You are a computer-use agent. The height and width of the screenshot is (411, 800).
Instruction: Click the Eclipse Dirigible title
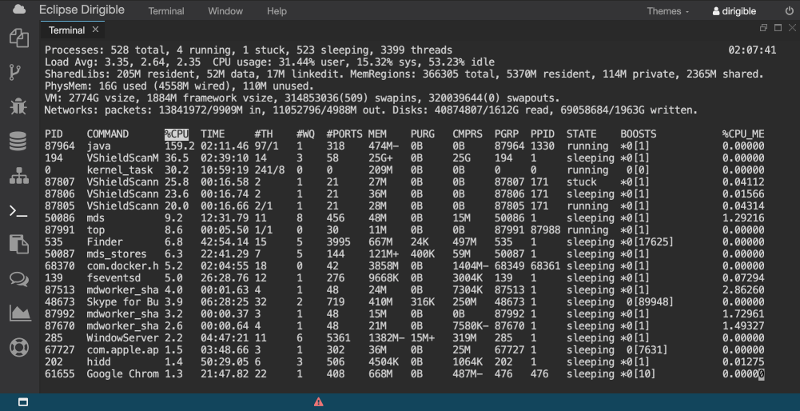[x=82, y=10]
